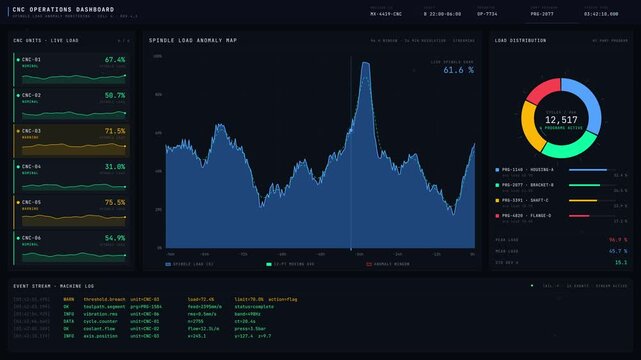Select the red donut chart segment
The width and height of the screenshot is (641, 360).
pyautogui.click(x=544, y=90)
